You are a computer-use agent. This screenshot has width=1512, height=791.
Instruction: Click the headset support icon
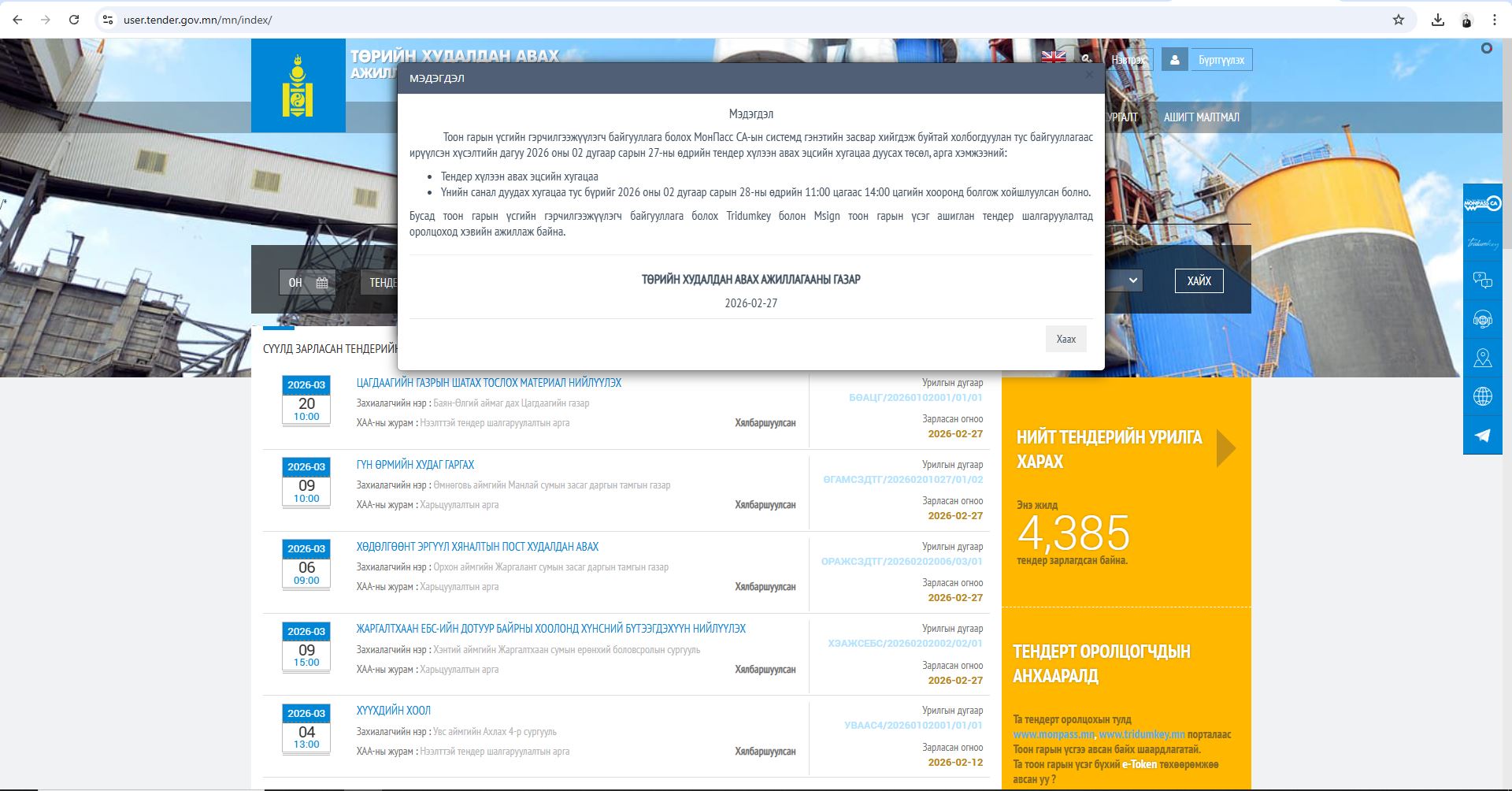coord(1482,319)
